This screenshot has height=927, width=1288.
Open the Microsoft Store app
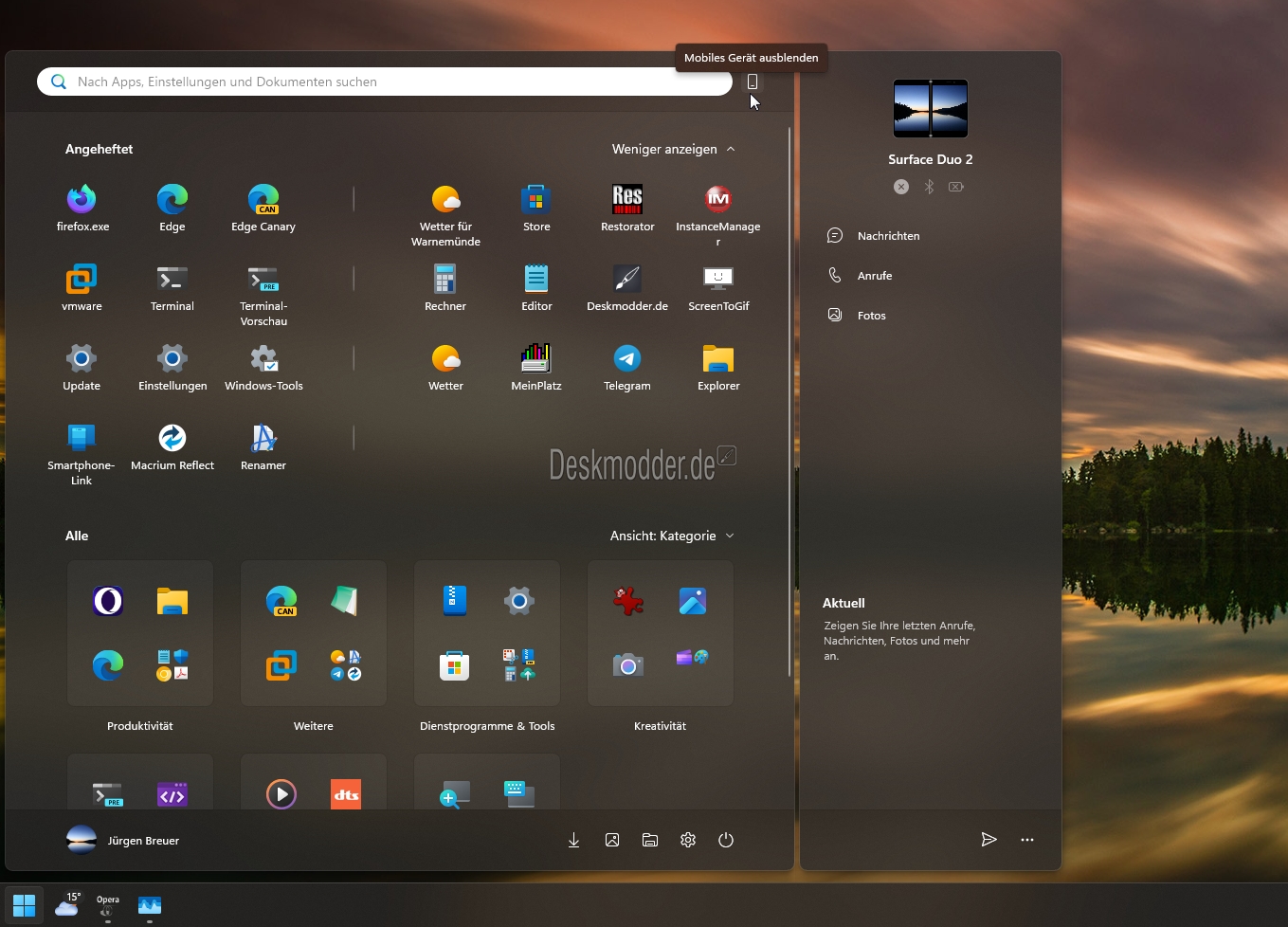pyautogui.click(x=536, y=209)
